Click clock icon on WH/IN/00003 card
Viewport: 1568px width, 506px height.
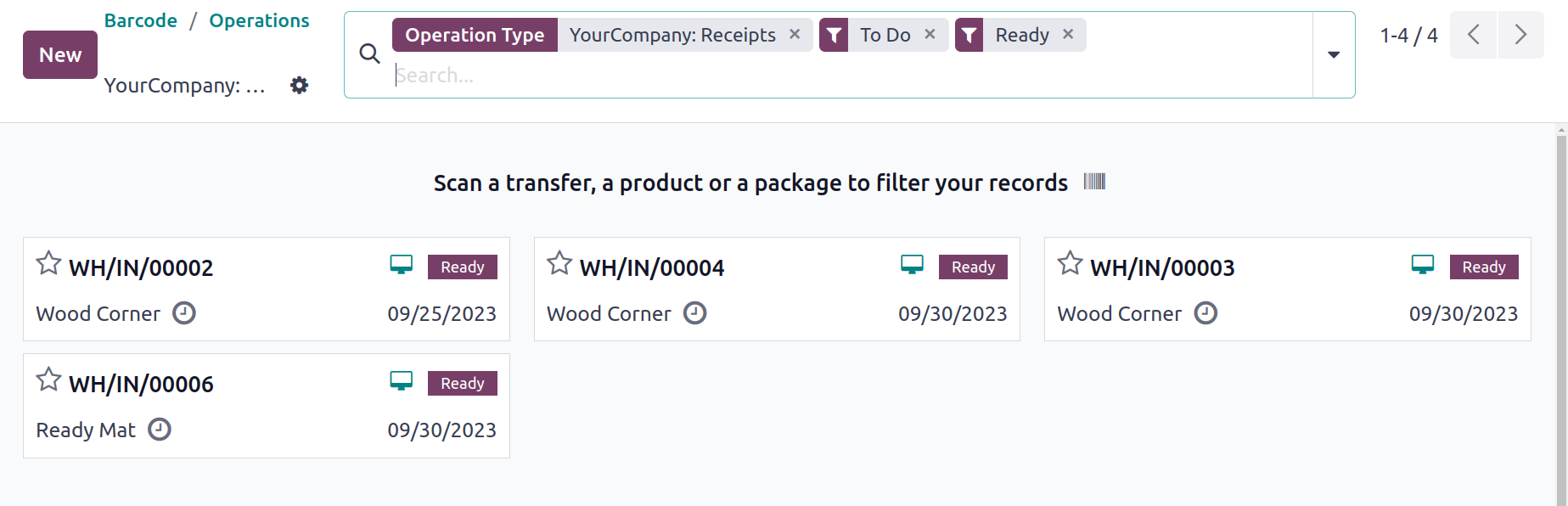click(1206, 313)
